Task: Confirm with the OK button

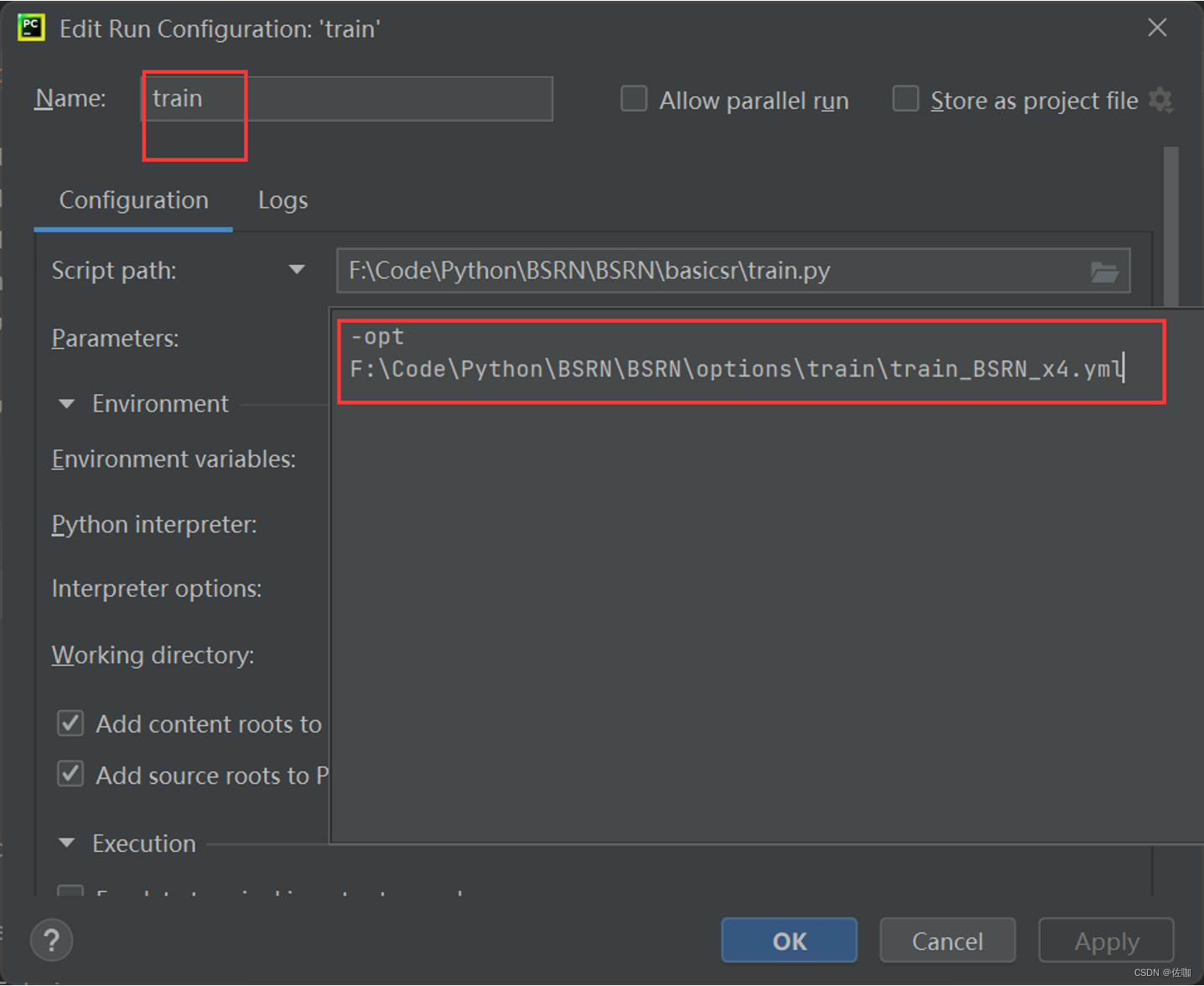Action: tap(789, 941)
